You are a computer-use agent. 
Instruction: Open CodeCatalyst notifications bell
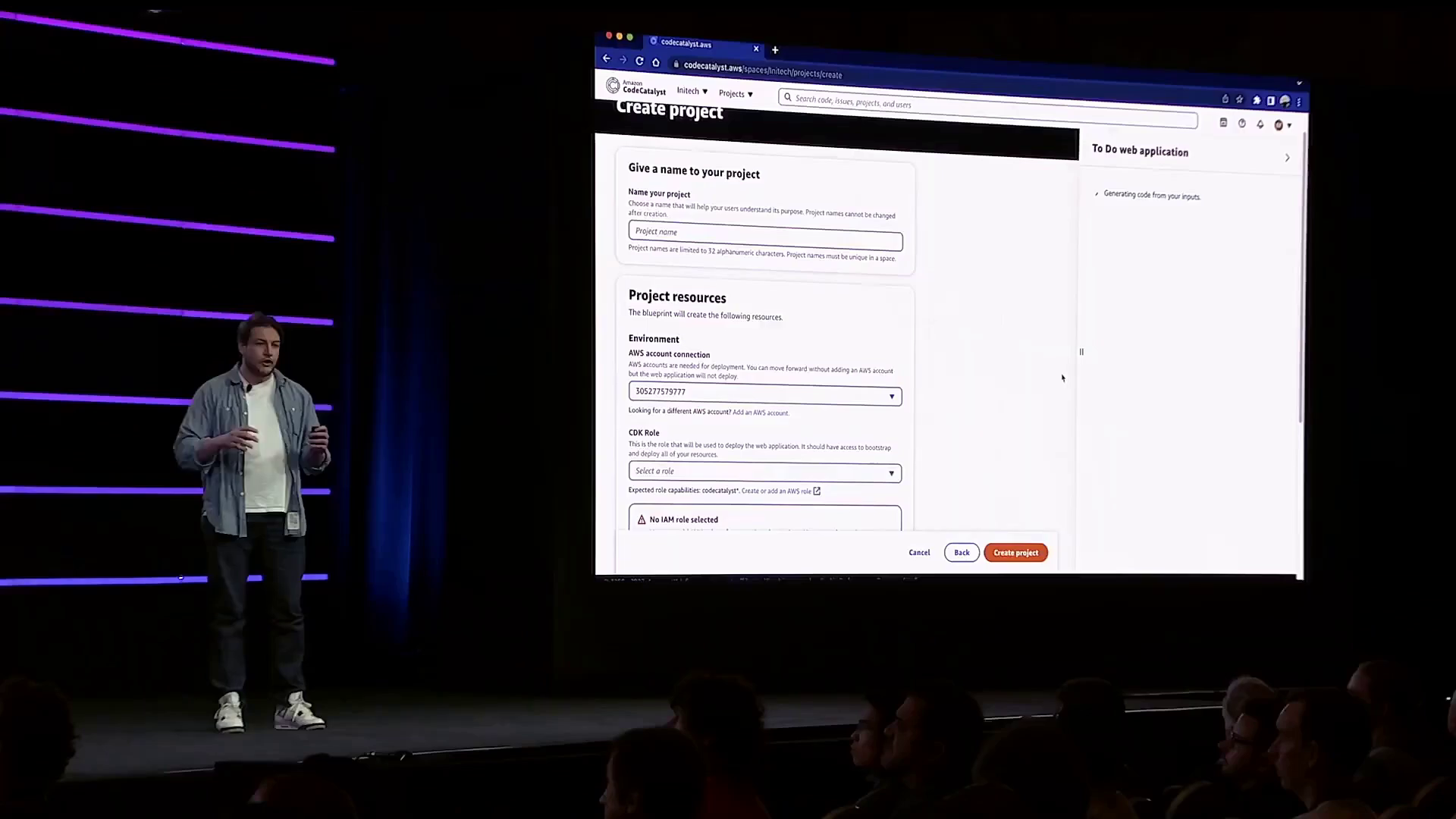[x=1260, y=124]
